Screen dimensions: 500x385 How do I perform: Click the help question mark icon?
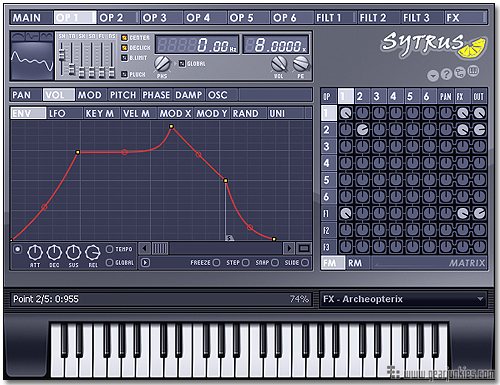click(446, 74)
